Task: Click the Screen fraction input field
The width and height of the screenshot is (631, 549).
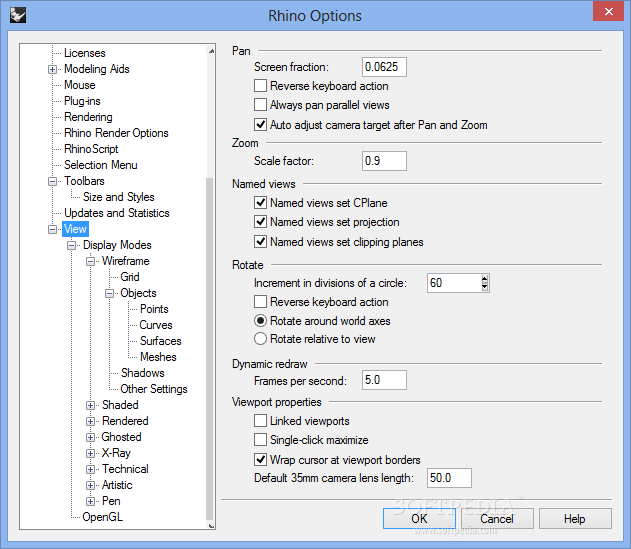Action: click(x=384, y=67)
